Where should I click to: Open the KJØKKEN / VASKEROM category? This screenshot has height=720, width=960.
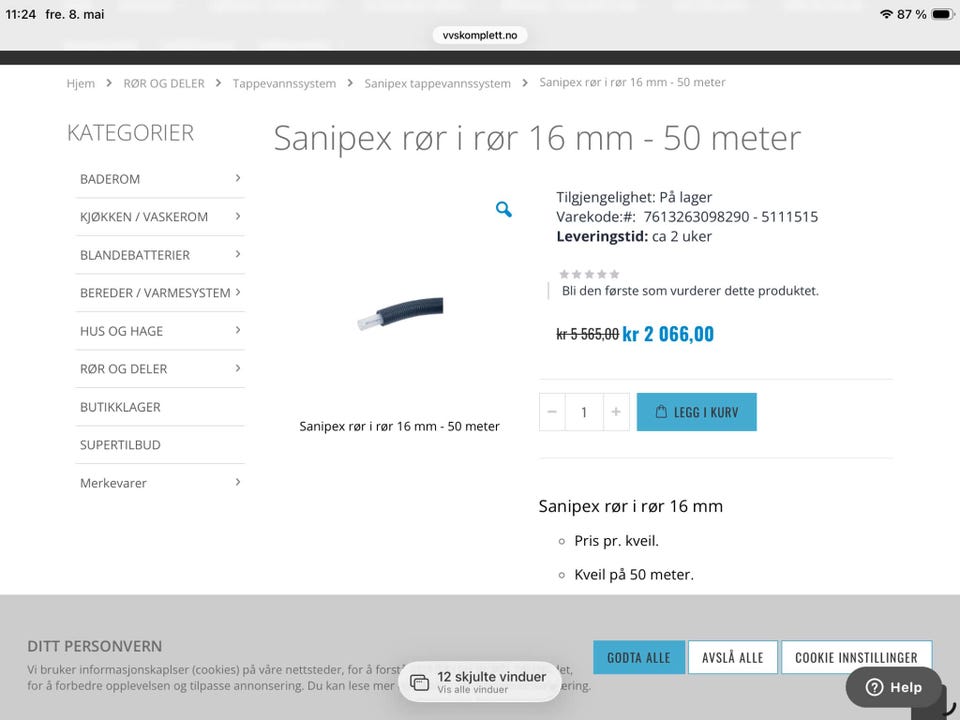pyautogui.click(x=144, y=217)
